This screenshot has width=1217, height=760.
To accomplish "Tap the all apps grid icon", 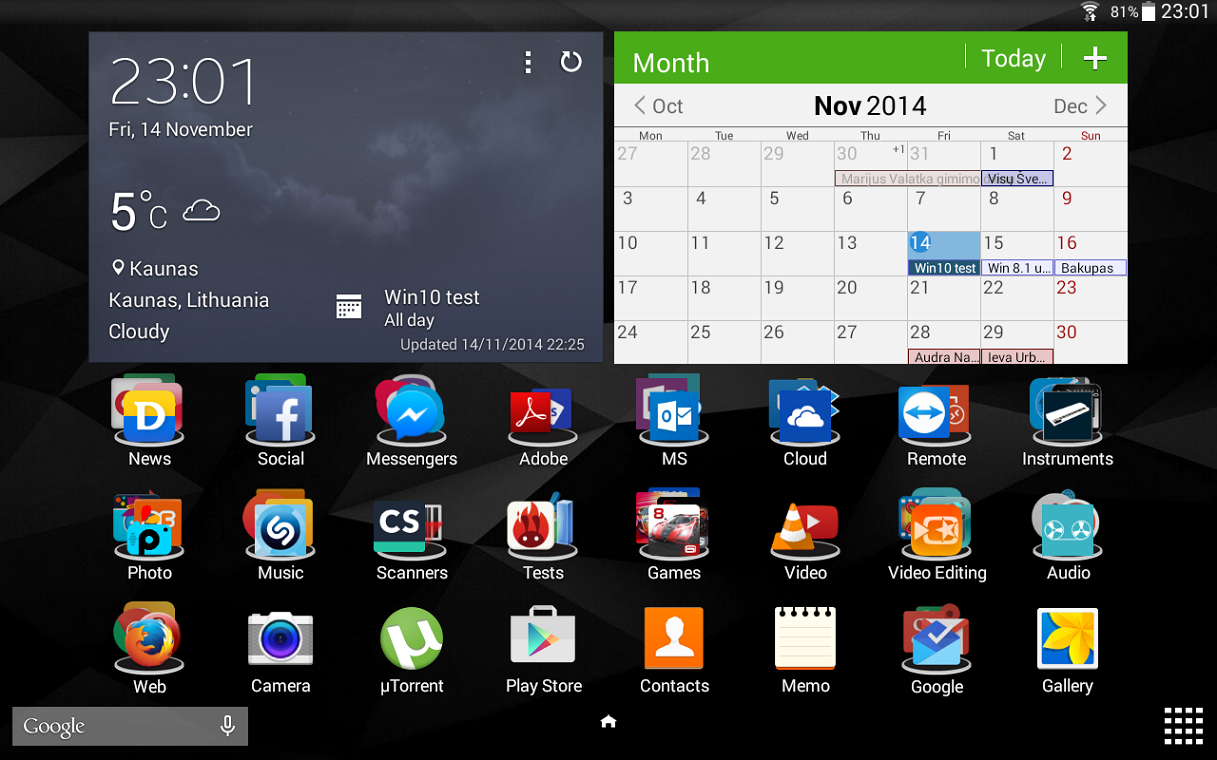I will point(1182,725).
